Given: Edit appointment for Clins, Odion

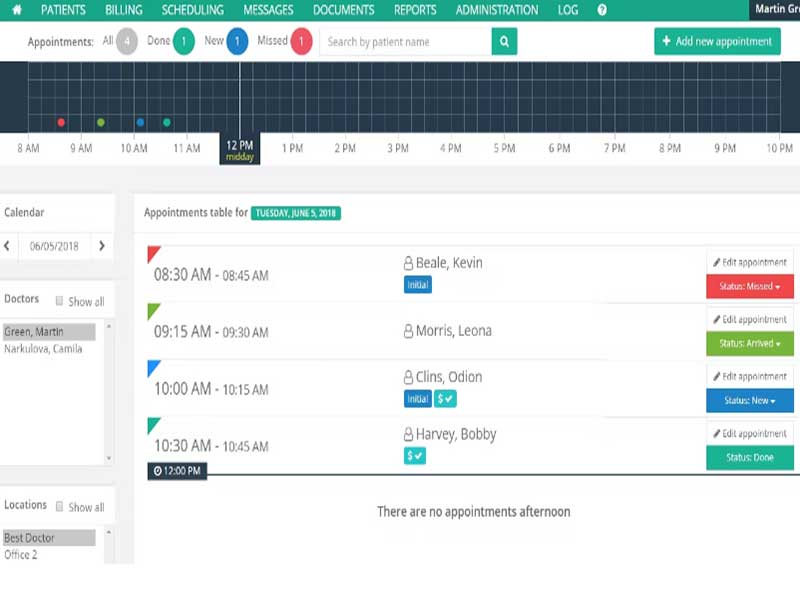Looking at the screenshot, I should point(749,377).
